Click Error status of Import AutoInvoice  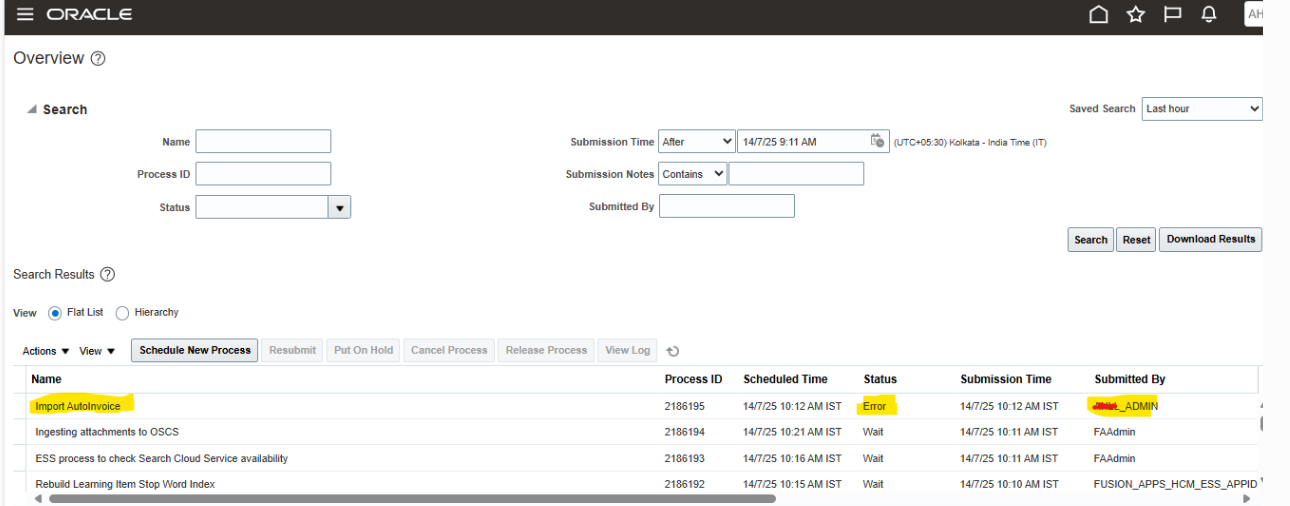tap(874, 406)
